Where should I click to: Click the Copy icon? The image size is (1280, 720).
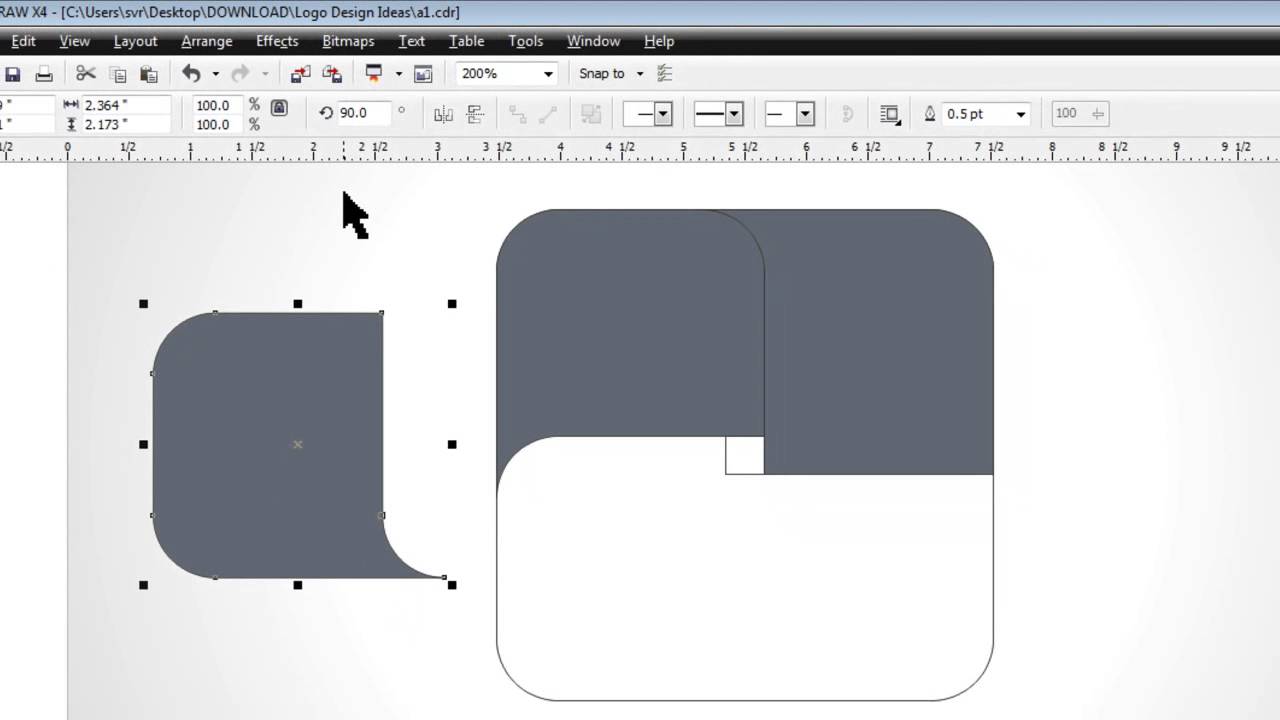118,74
